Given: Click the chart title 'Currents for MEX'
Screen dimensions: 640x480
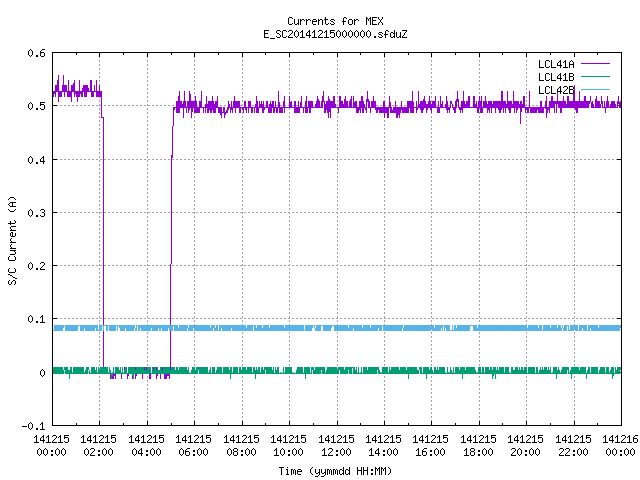Looking at the screenshot, I should pyautogui.click(x=335, y=21).
